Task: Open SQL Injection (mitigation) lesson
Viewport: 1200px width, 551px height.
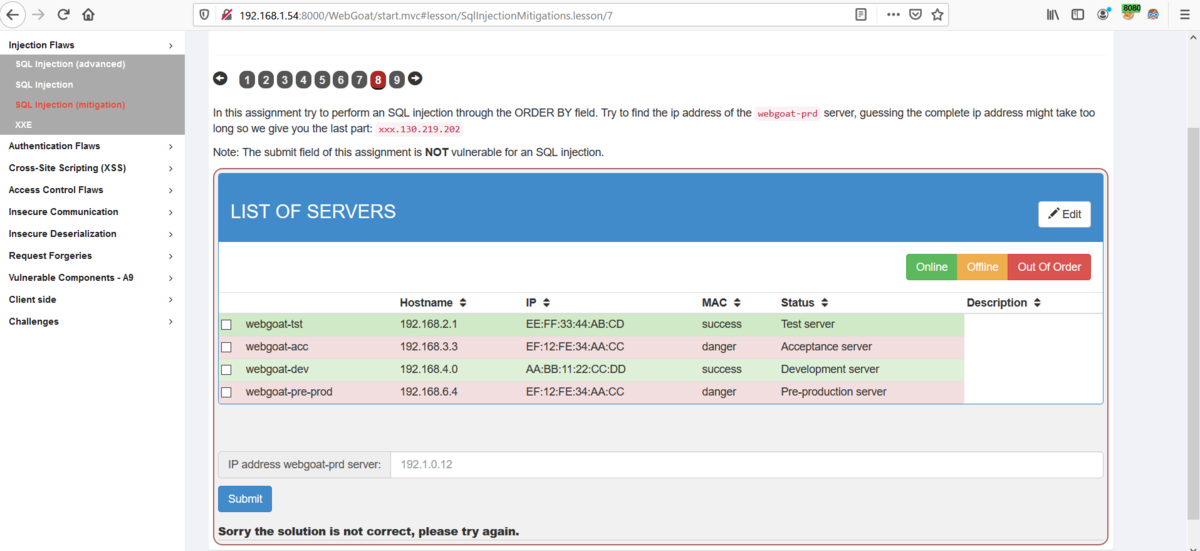Action: [x=70, y=105]
